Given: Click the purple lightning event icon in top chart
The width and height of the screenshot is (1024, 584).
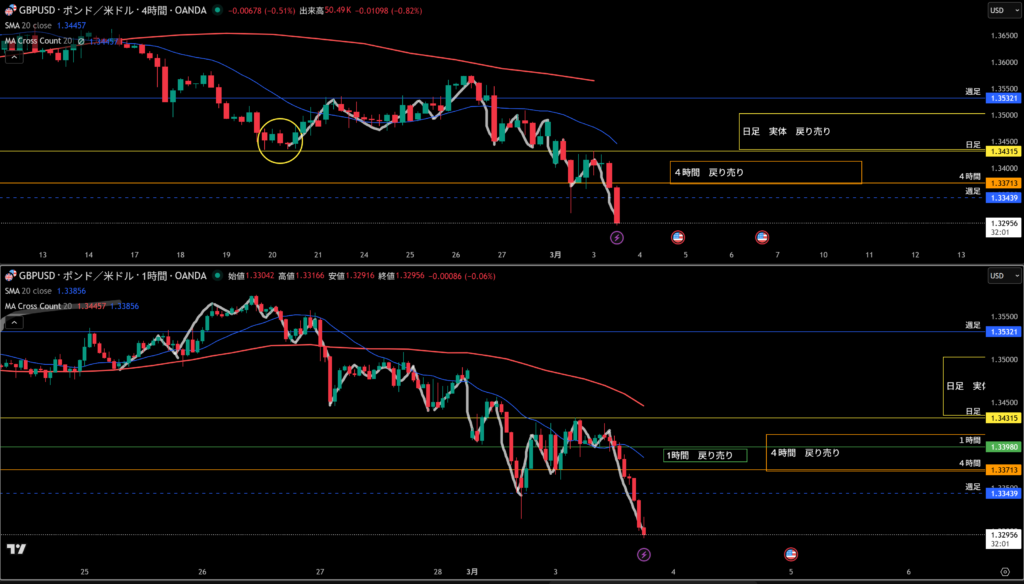Looking at the screenshot, I should coord(617,237).
